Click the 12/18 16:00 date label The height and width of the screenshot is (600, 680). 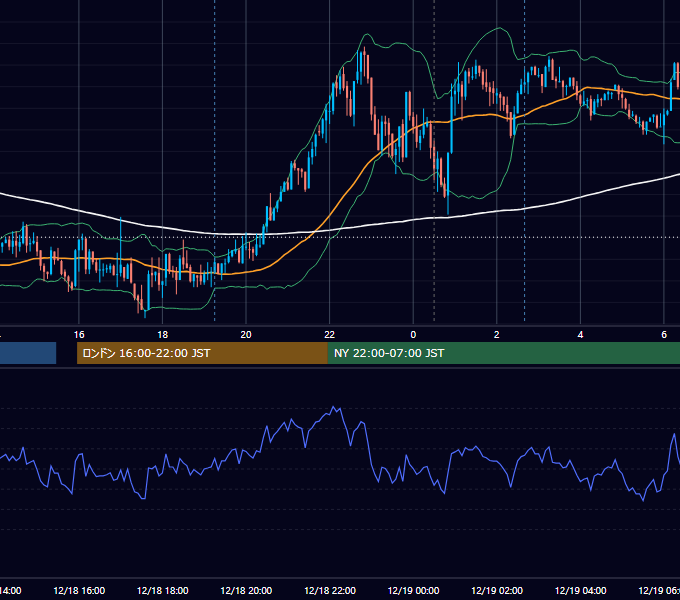click(x=79, y=590)
